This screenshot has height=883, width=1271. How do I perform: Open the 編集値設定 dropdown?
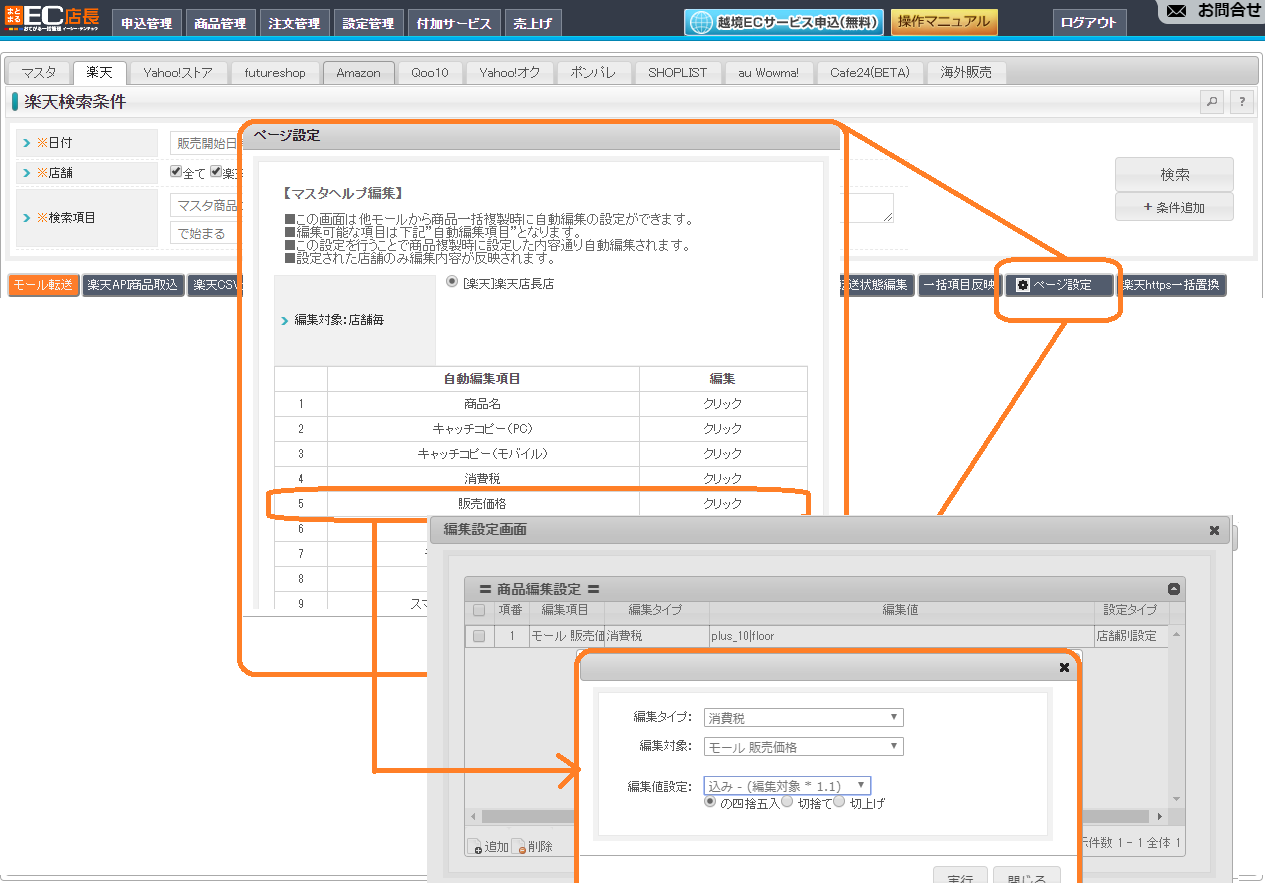click(x=787, y=786)
